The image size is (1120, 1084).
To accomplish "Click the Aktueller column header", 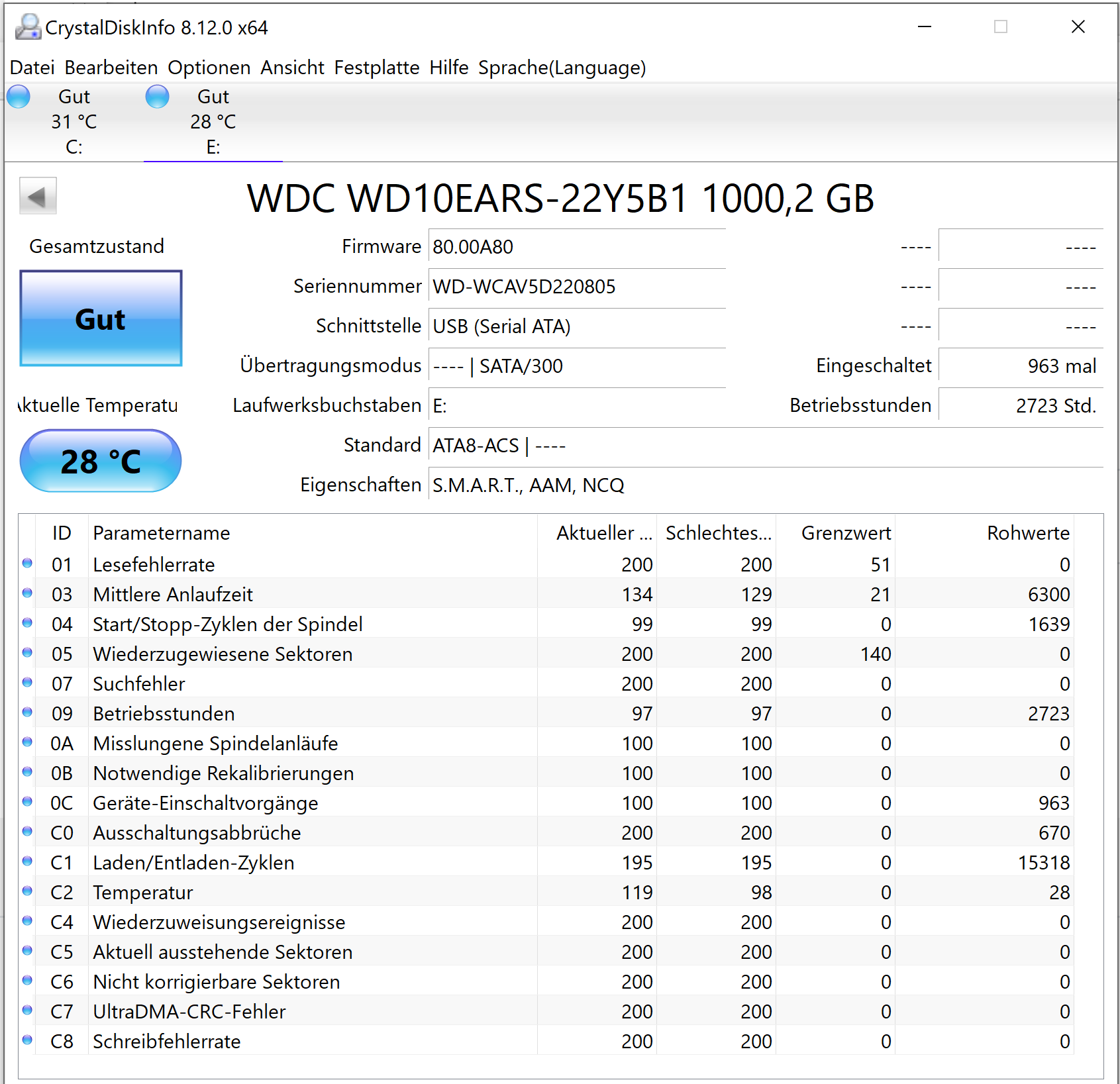I will [x=597, y=533].
